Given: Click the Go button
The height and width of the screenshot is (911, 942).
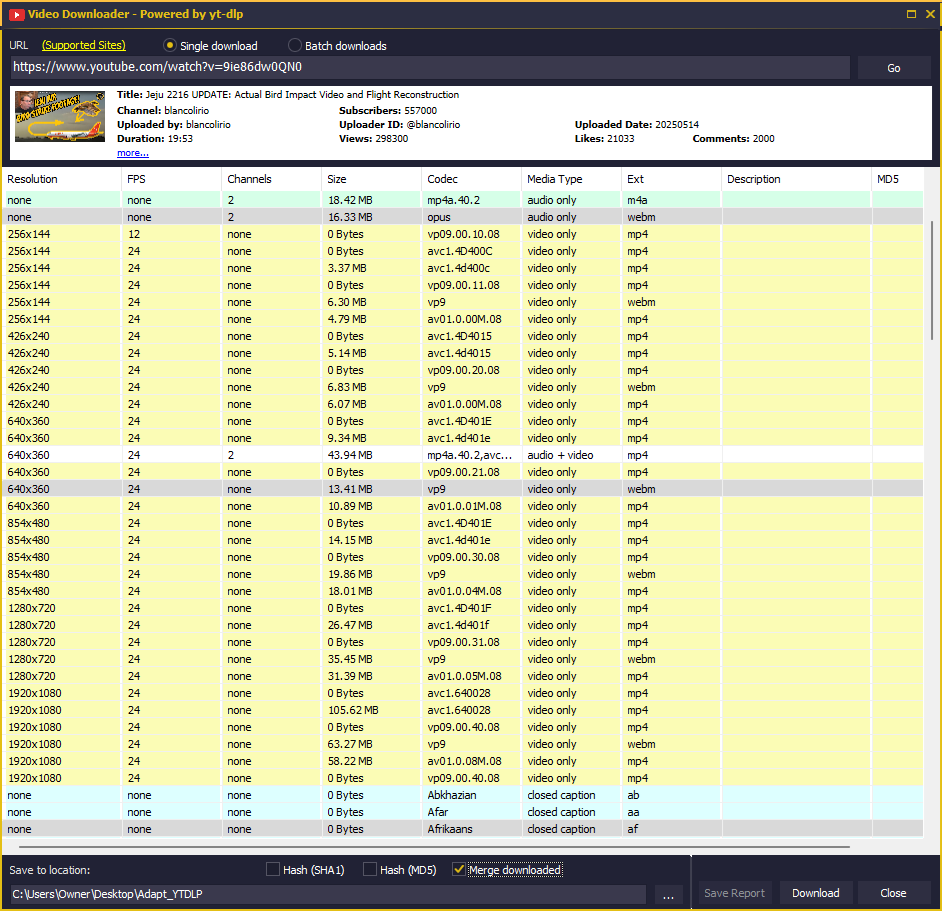Looking at the screenshot, I should [893, 68].
